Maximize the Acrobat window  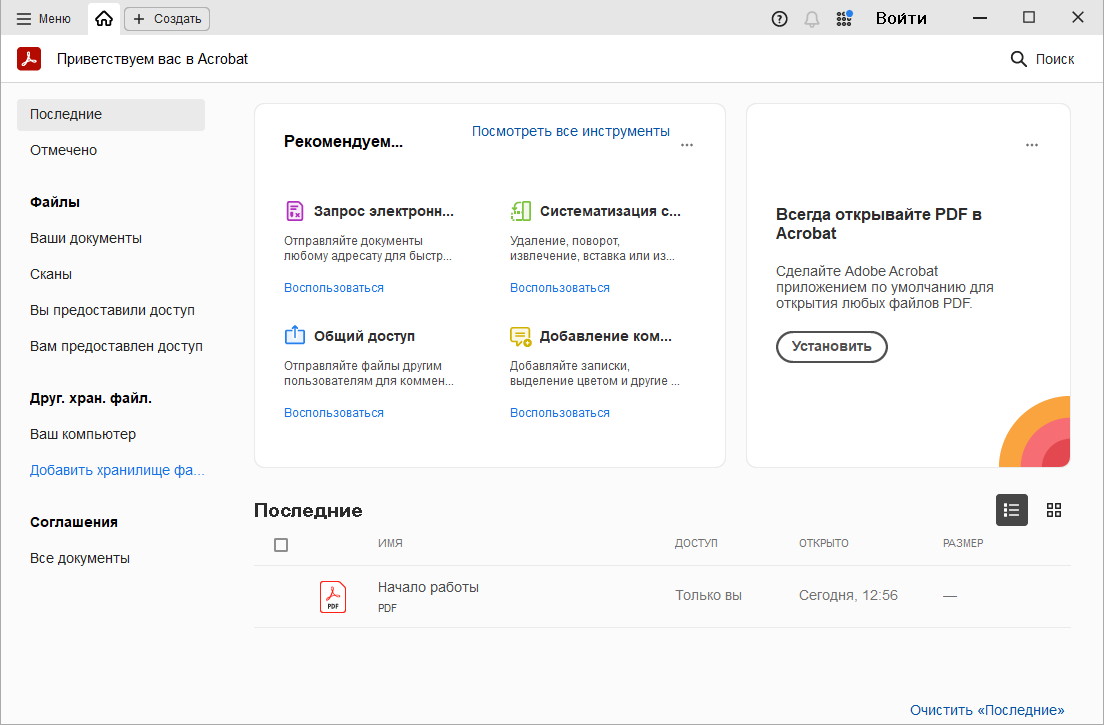(x=1029, y=18)
